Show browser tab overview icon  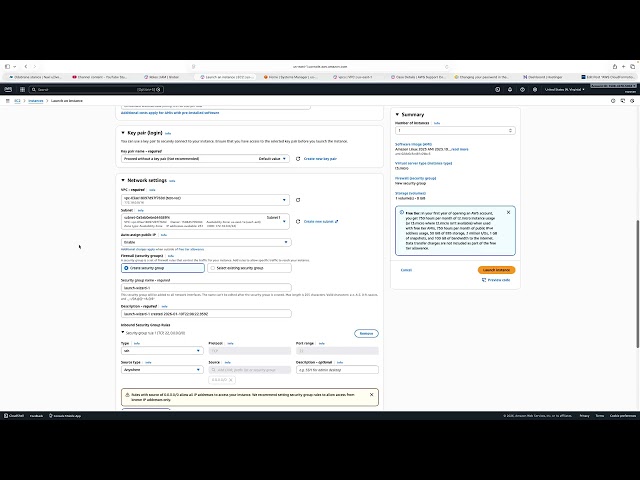(x=633, y=67)
